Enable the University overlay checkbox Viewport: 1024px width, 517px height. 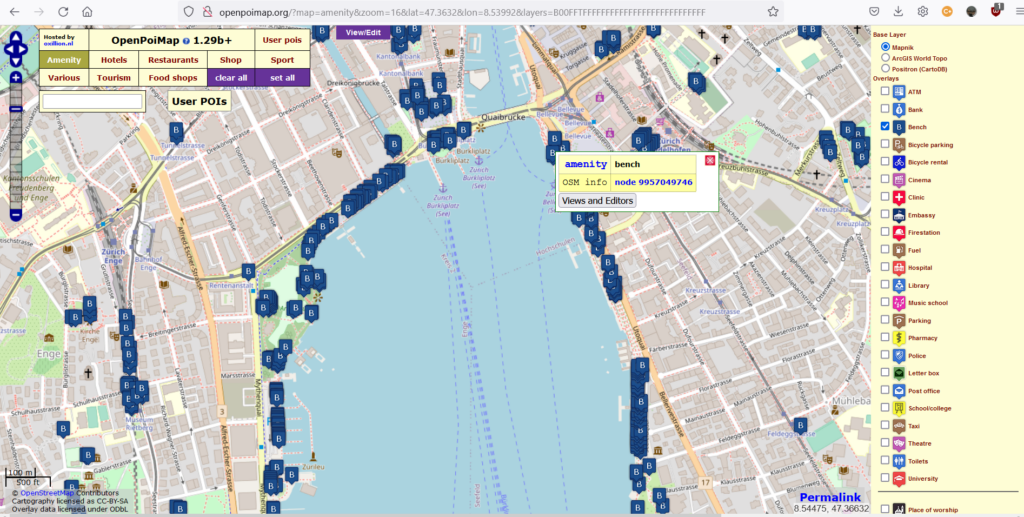pos(885,478)
